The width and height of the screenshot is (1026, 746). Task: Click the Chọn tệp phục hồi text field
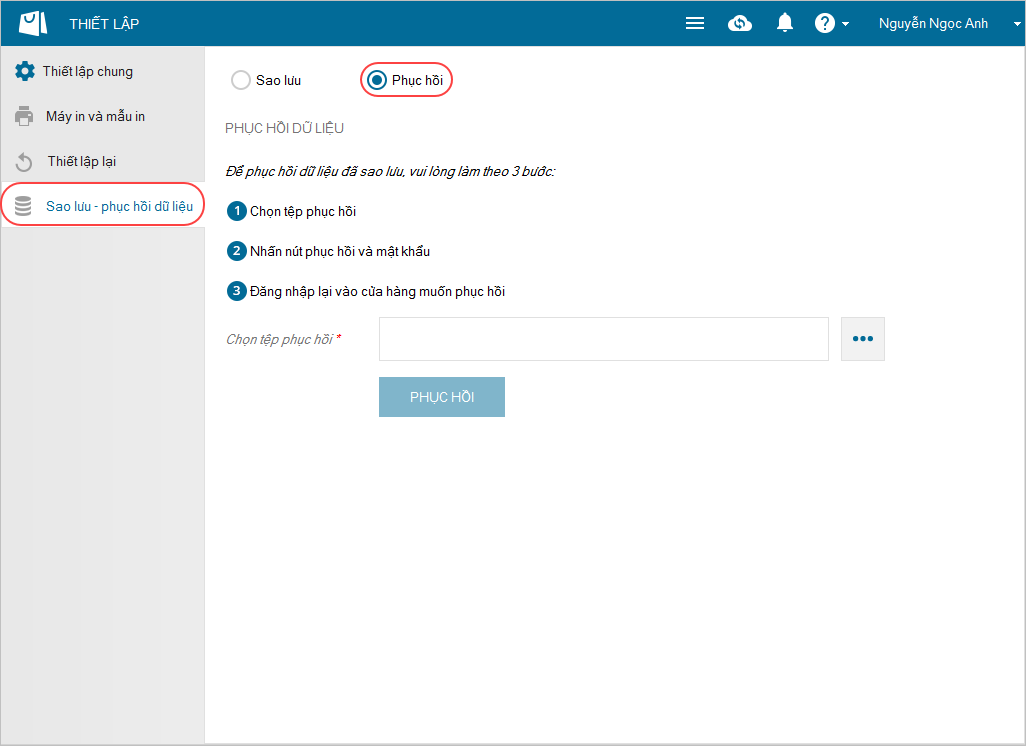click(x=603, y=339)
